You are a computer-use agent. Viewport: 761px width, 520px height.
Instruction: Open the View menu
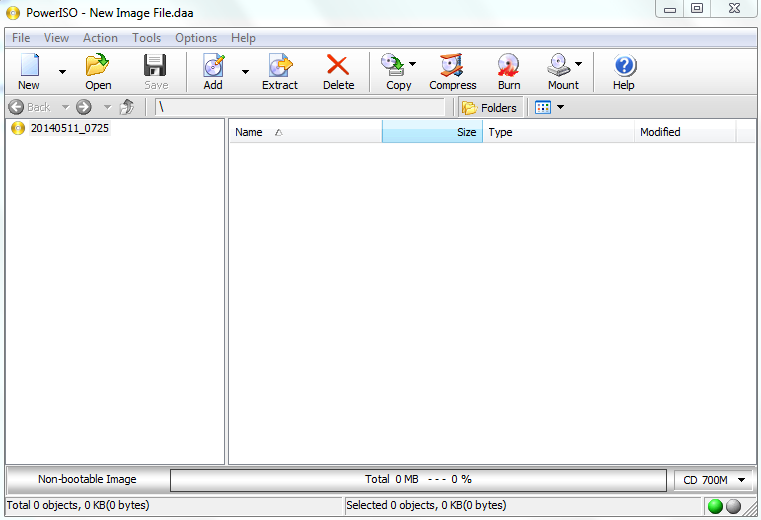click(56, 38)
